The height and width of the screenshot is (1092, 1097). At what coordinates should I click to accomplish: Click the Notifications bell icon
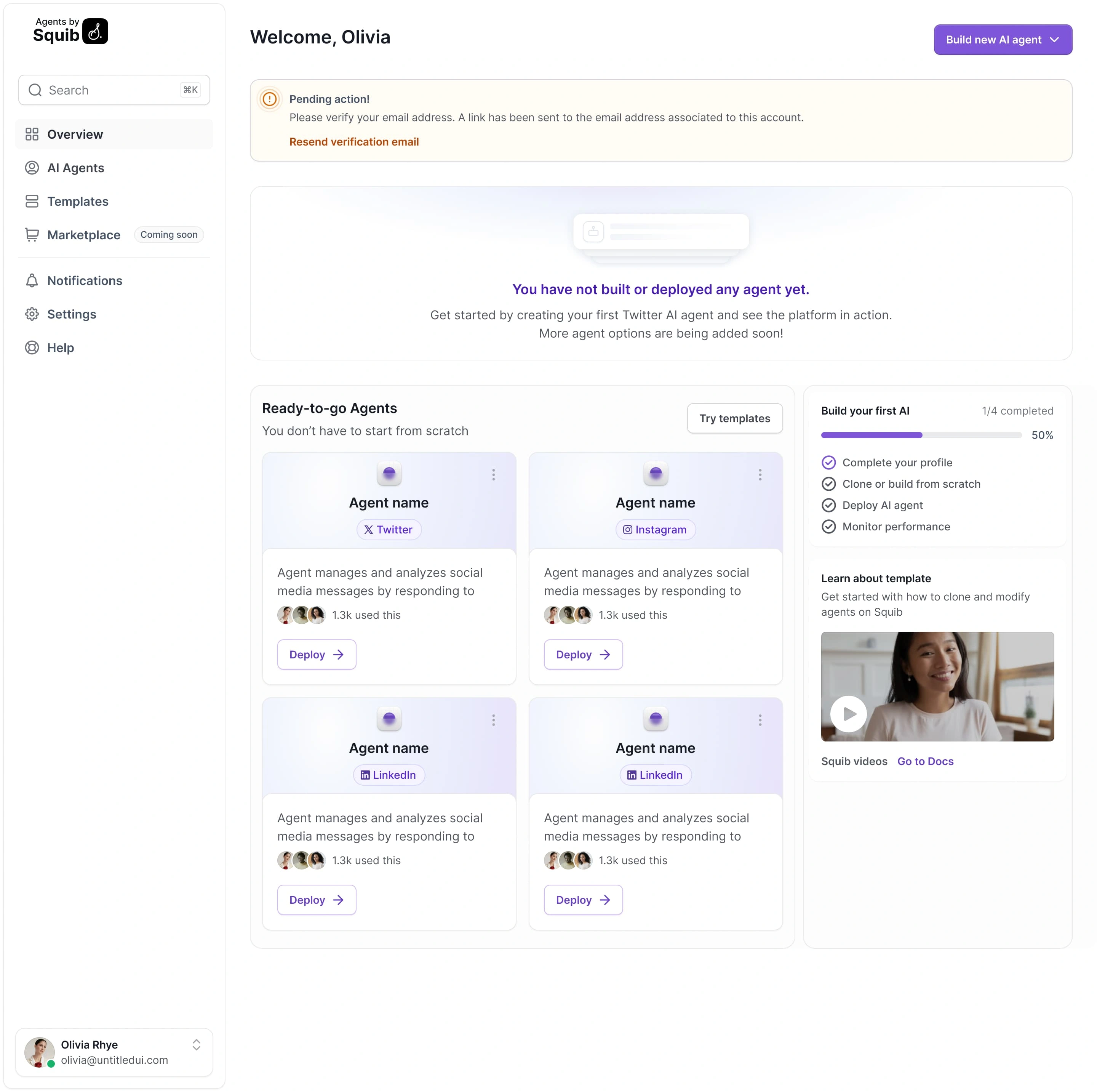click(x=32, y=280)
